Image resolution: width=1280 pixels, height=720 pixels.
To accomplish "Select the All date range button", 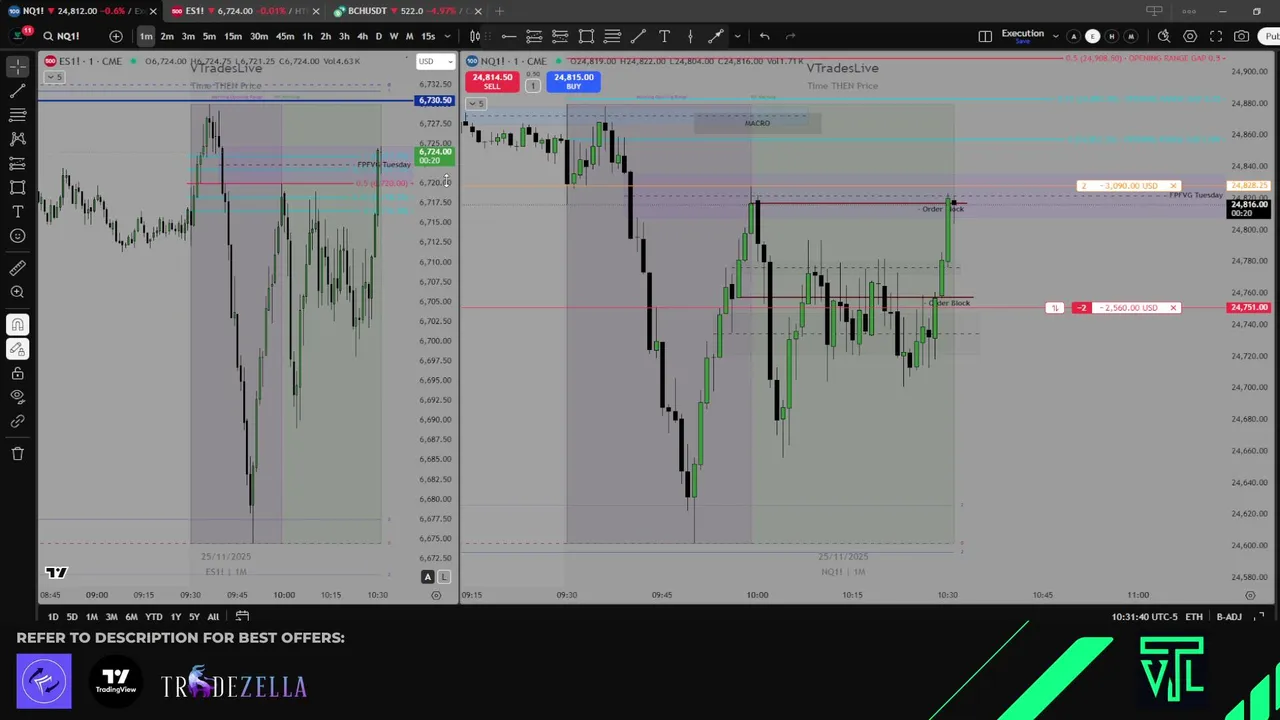I will (213, 617).
